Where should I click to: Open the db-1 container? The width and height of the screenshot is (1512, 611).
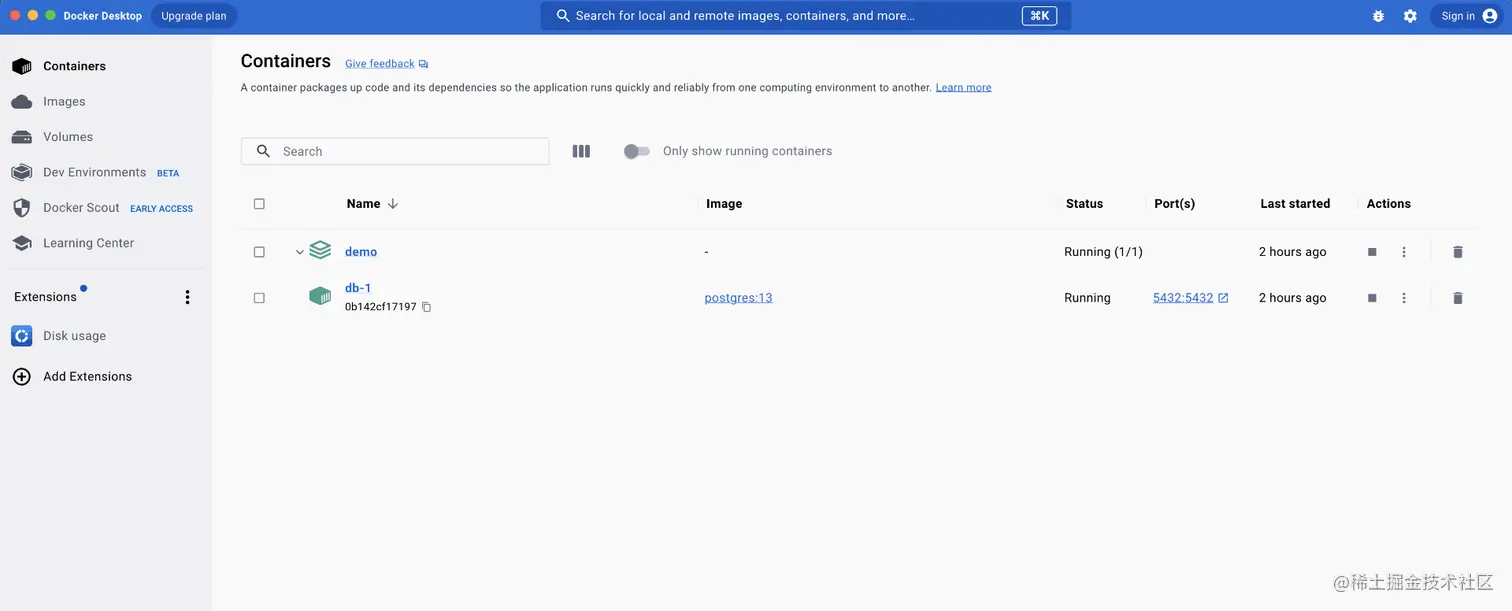point(358,288)
